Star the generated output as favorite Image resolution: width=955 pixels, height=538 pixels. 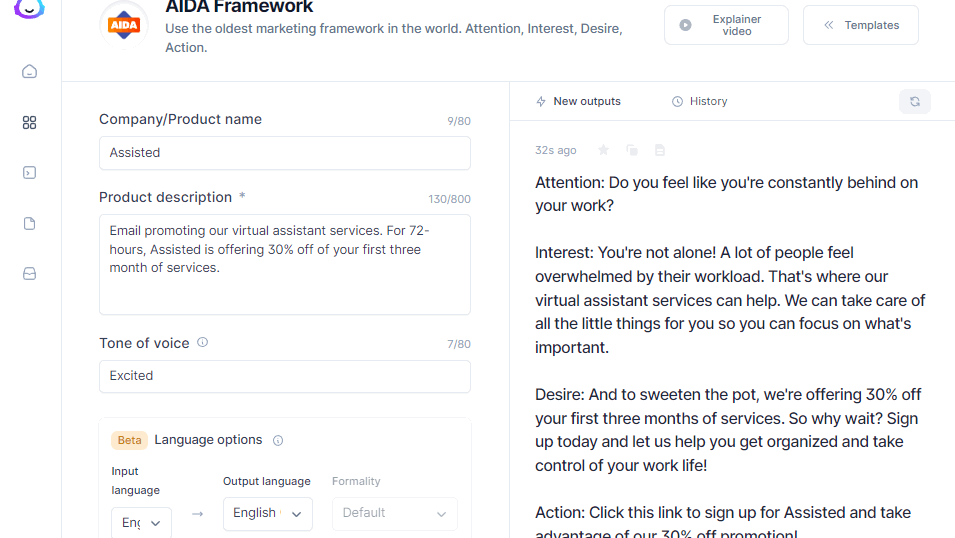603,150
